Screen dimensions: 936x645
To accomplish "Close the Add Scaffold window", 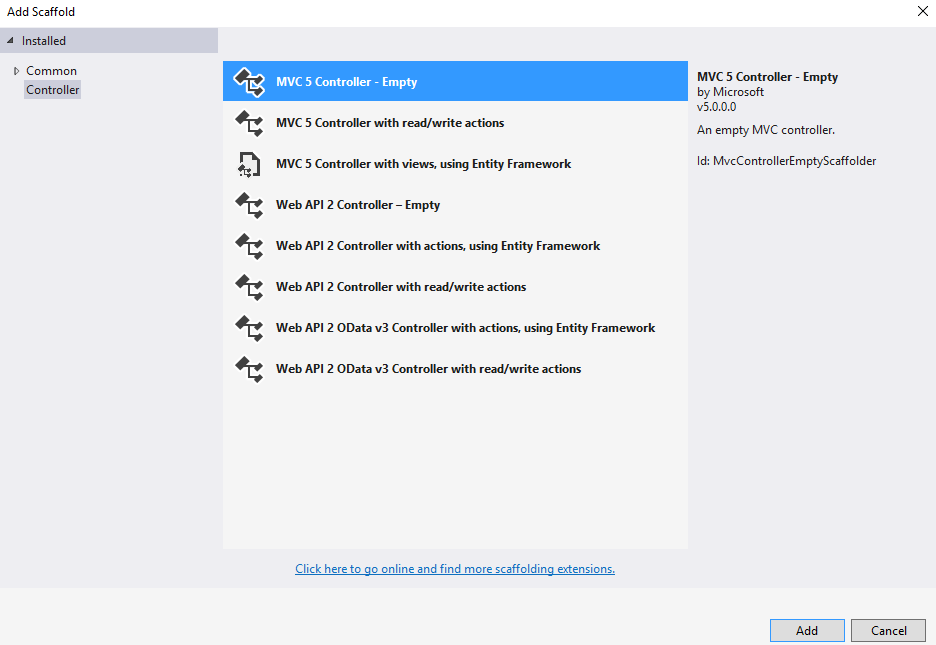I will tap(921, 11).
